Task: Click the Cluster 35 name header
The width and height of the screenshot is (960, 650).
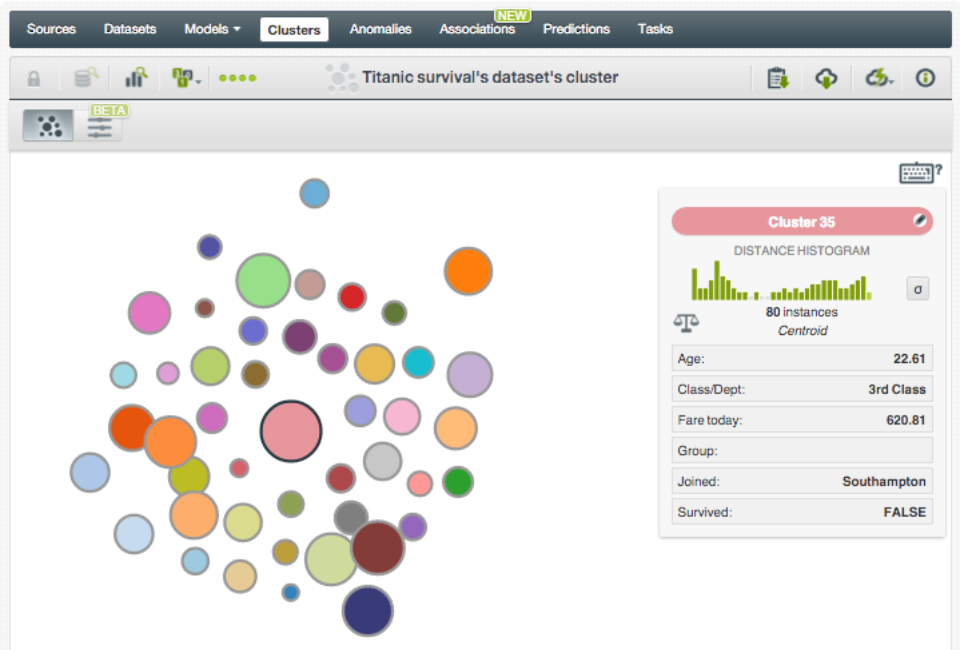Action: point(800,222)
